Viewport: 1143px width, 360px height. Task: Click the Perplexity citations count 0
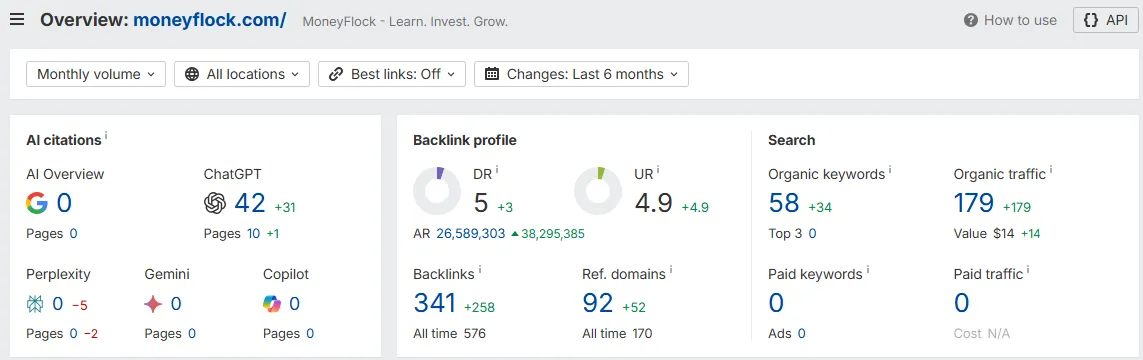(x=58, y=304)
